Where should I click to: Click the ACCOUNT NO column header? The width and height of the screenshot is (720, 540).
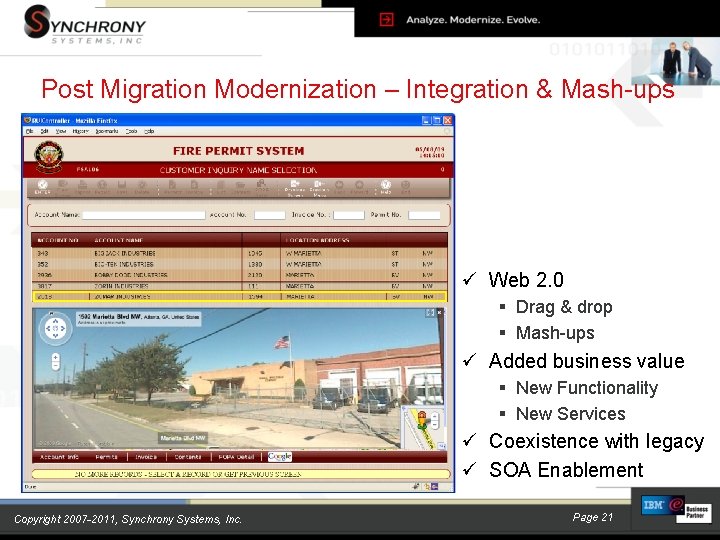58,240
